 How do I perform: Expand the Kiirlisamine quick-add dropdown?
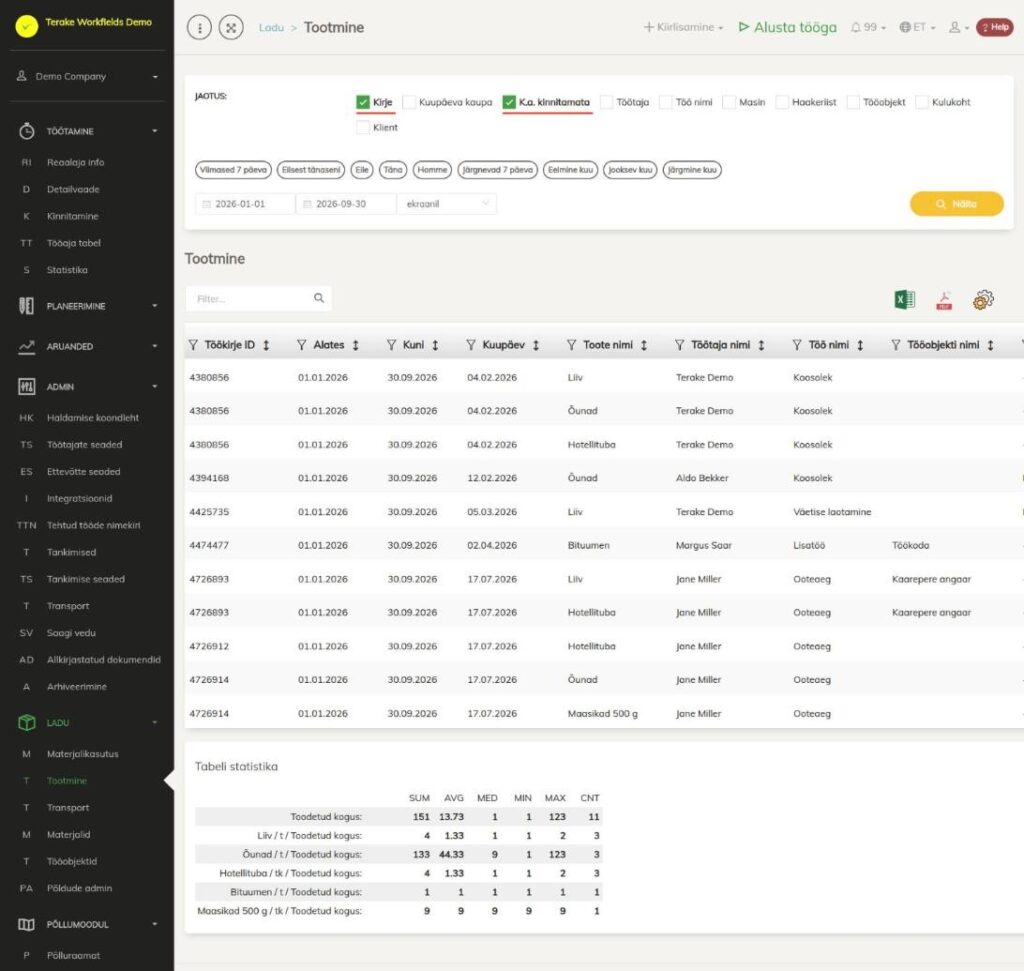click(x=683, y=27)
